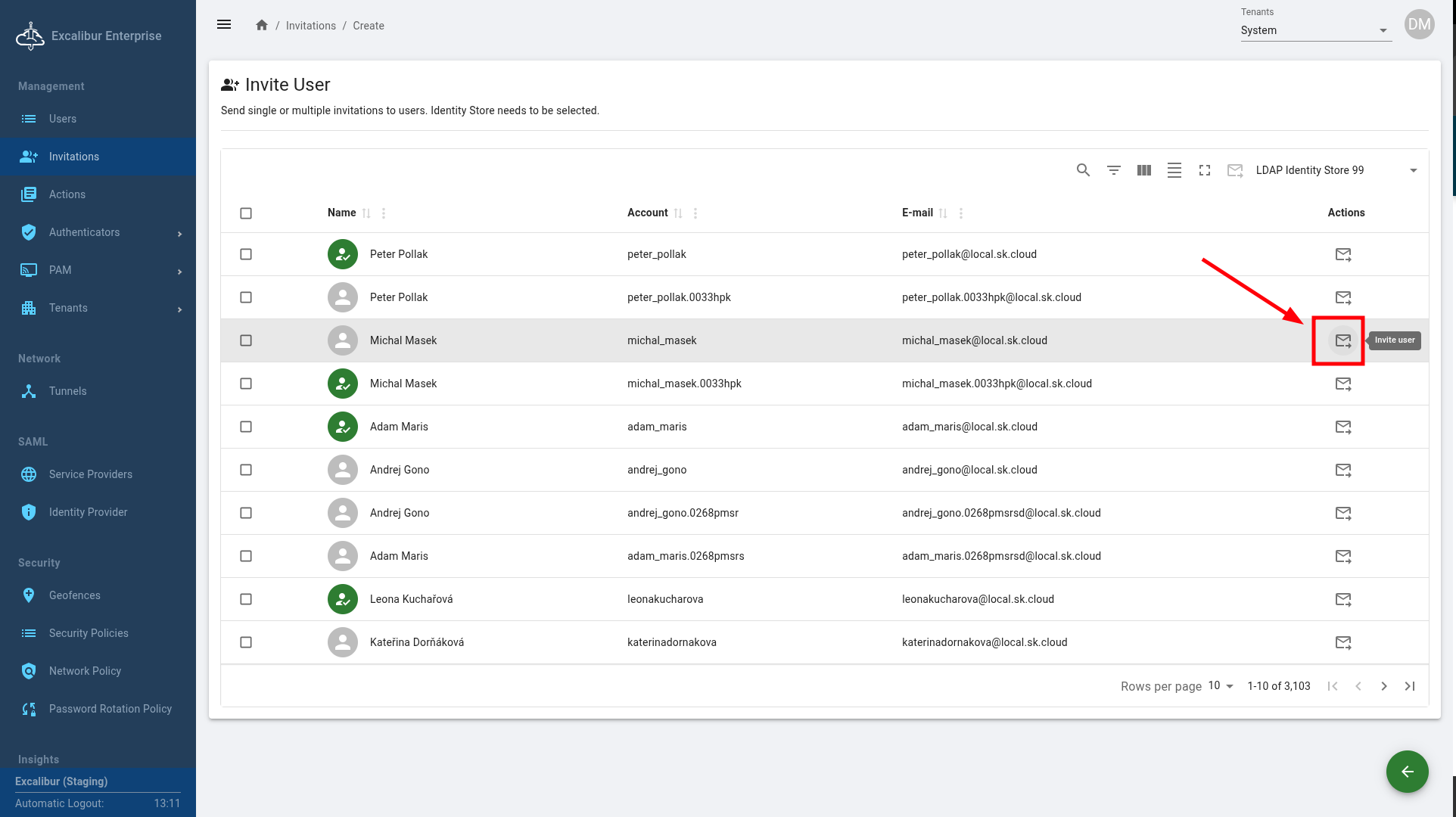Check the select-all header checkbox

(x=246, y=213)
